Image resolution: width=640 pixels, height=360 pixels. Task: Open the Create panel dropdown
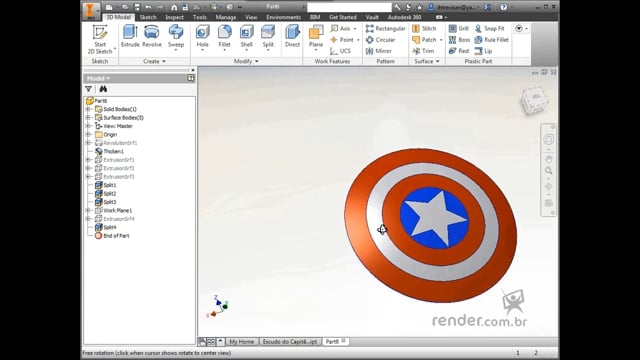click(154, 61)
